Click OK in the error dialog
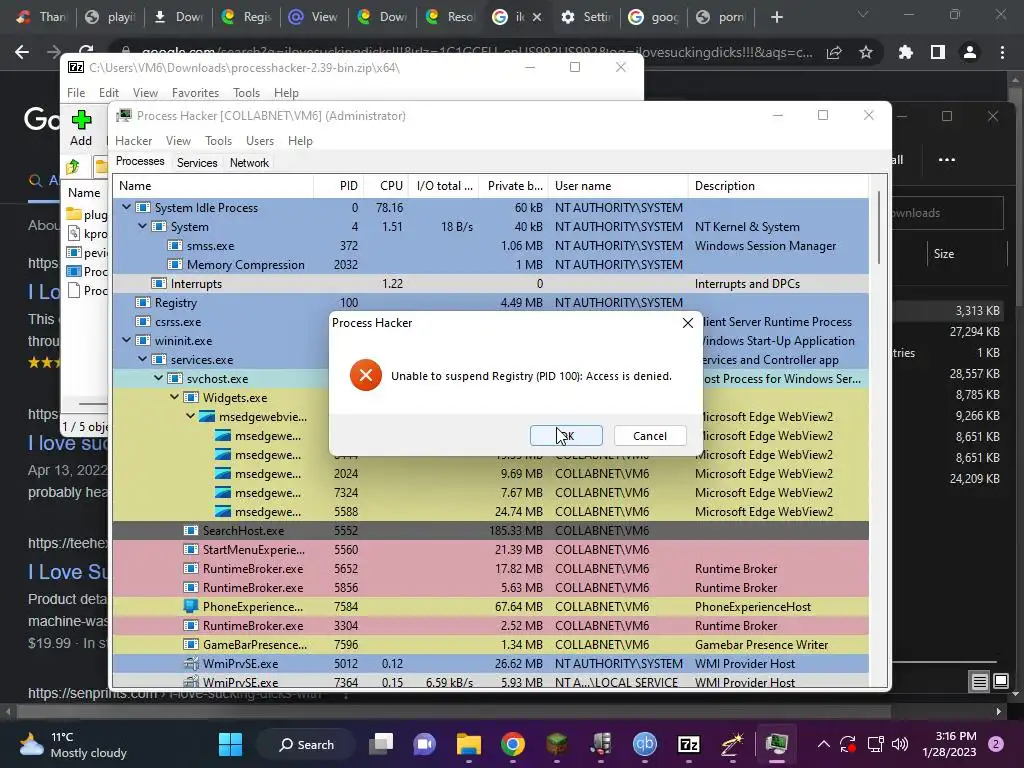1024x768 pixels. (566, 436)
